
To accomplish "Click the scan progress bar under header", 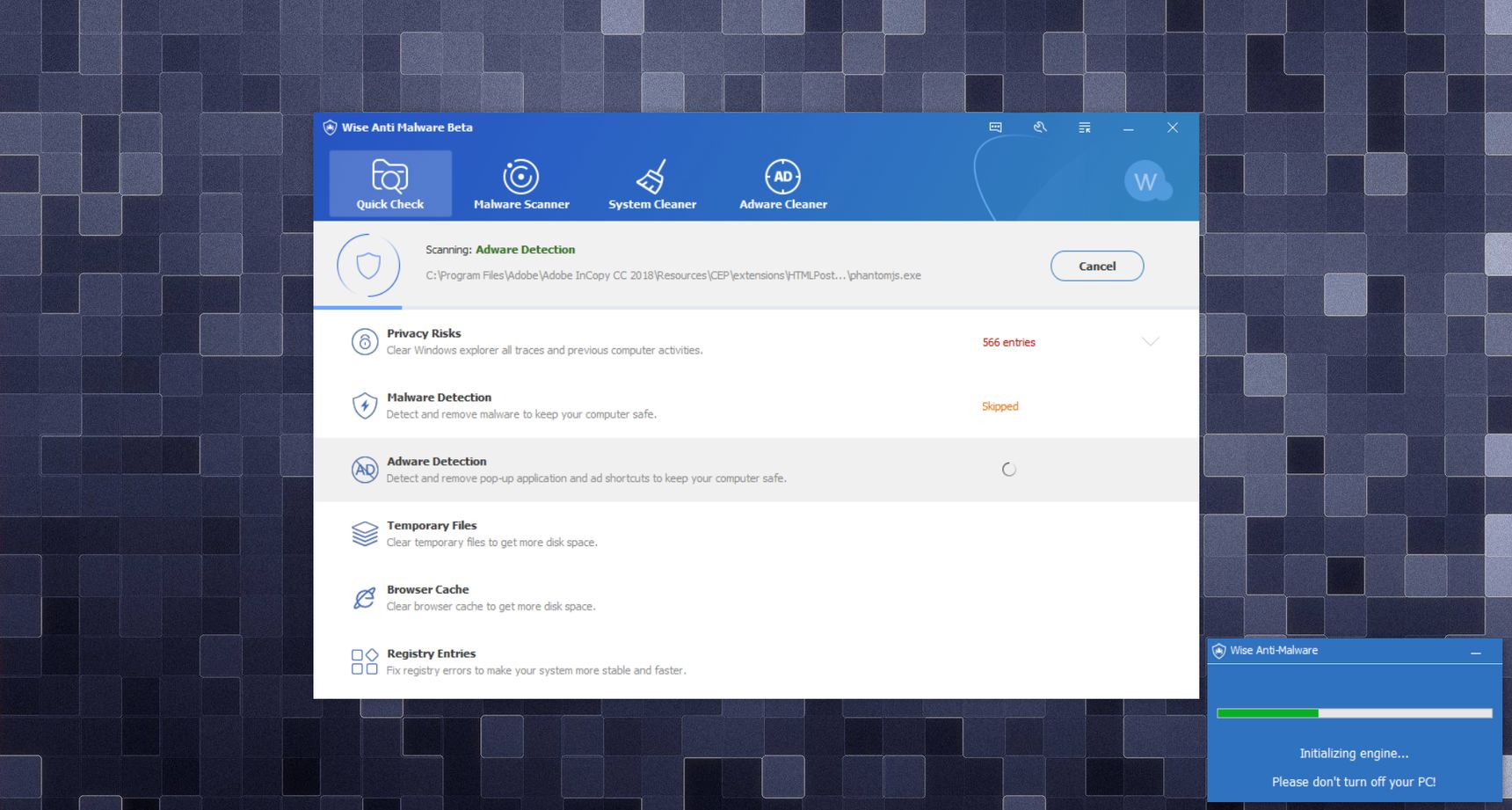I will (x=756, y=307).
